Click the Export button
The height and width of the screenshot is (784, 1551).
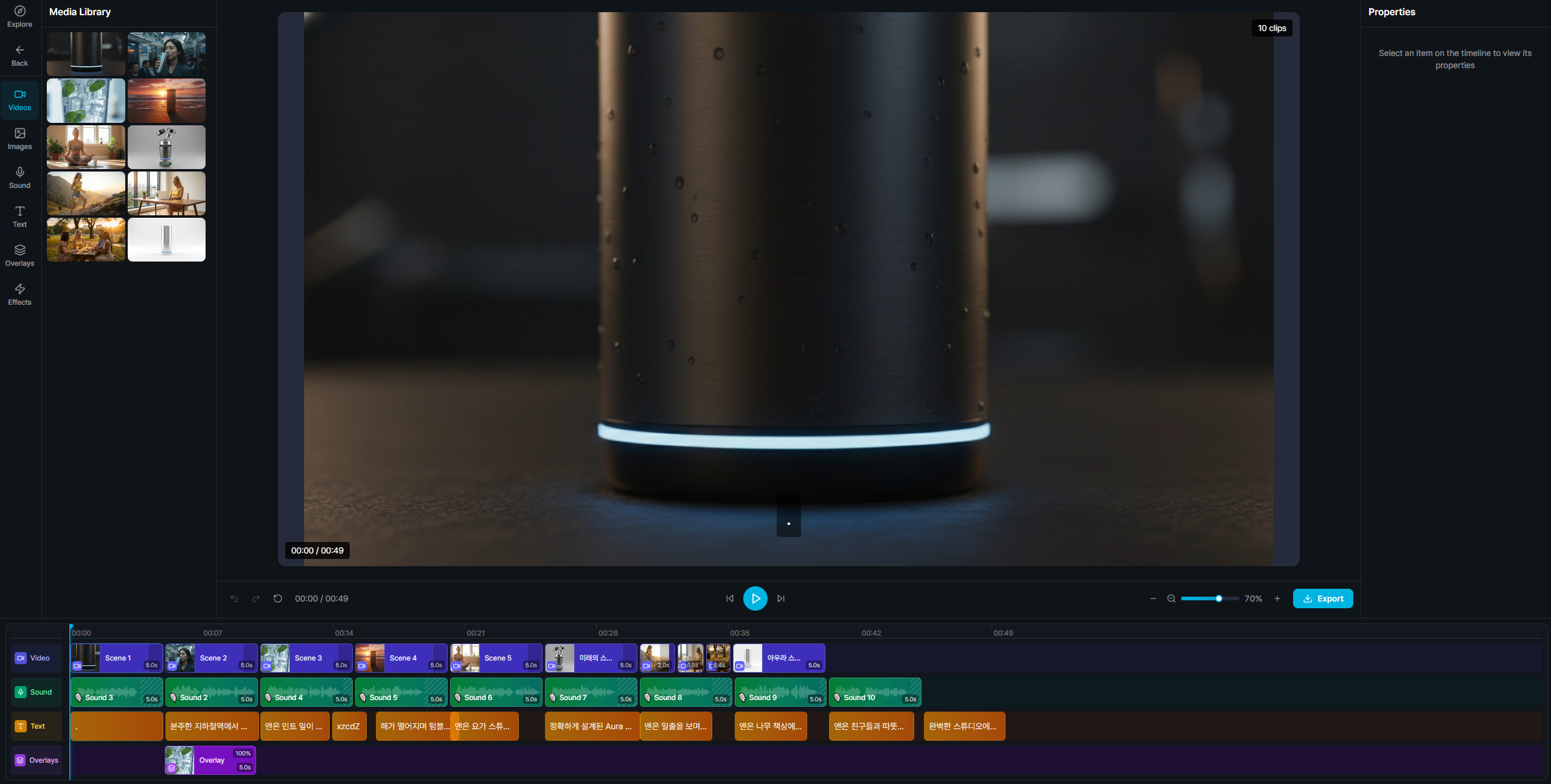point(1323,598)
